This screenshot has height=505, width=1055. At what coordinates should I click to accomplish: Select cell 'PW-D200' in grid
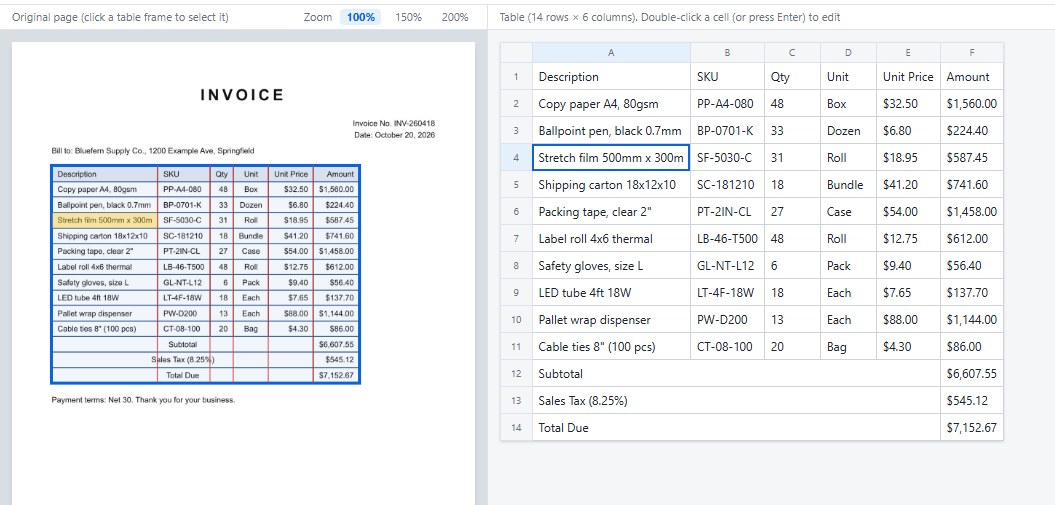[x=727, y=320]
